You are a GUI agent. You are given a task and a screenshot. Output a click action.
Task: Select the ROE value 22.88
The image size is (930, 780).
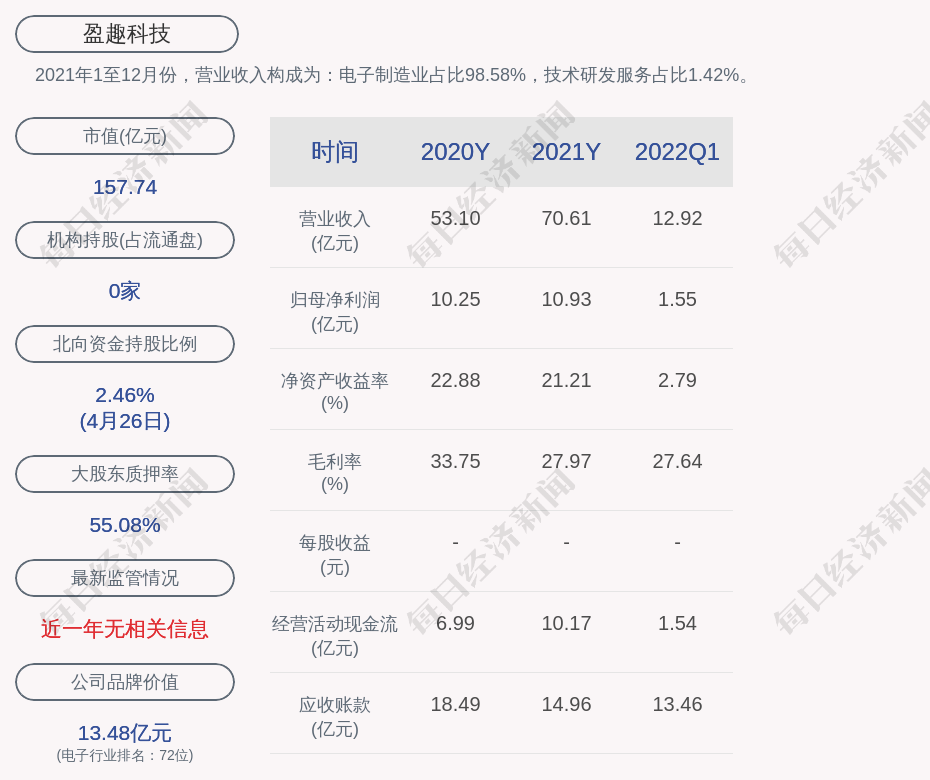pyautogui.click(x=455, y=380)
